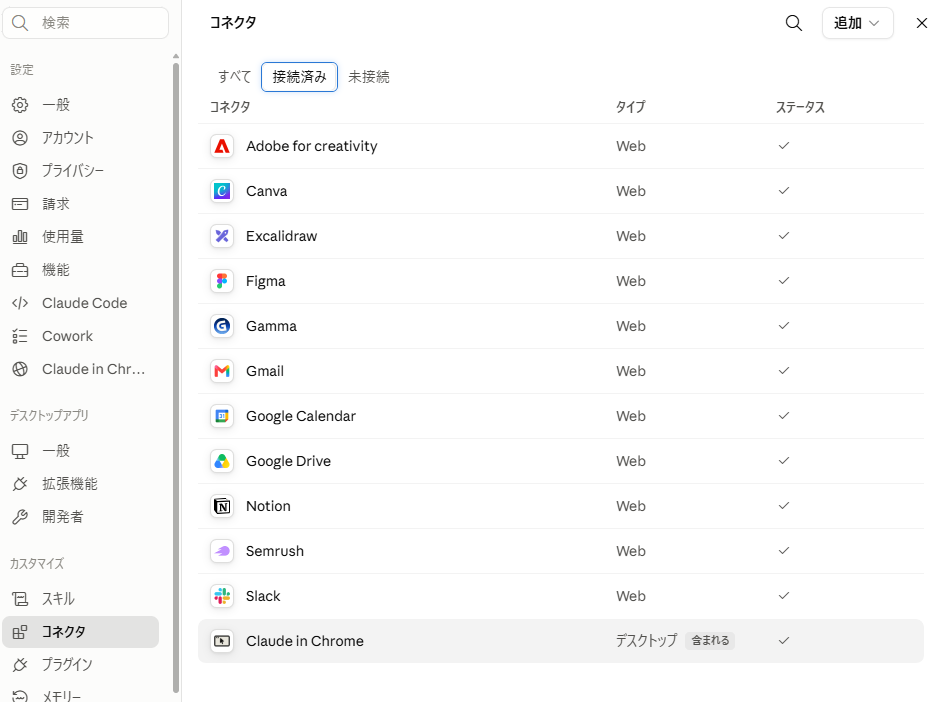Screen dimensions: 934x702
Task: Click the magnifier icon next to 追加
Action: point(793,23)
